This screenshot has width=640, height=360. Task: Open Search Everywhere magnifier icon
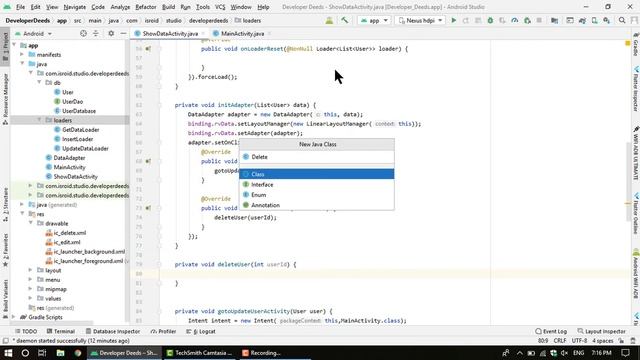622,20
